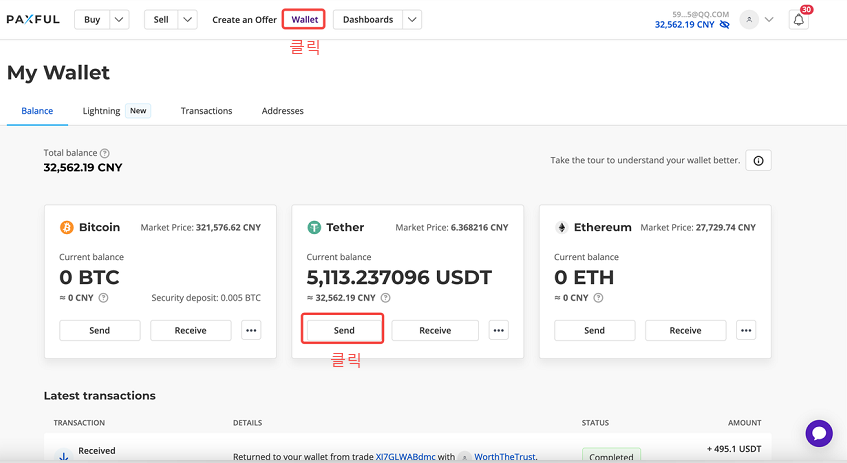This screenshot has width=847, height=463.
Task: Switch to the Transactions tab
Action: tap(206, 111)
